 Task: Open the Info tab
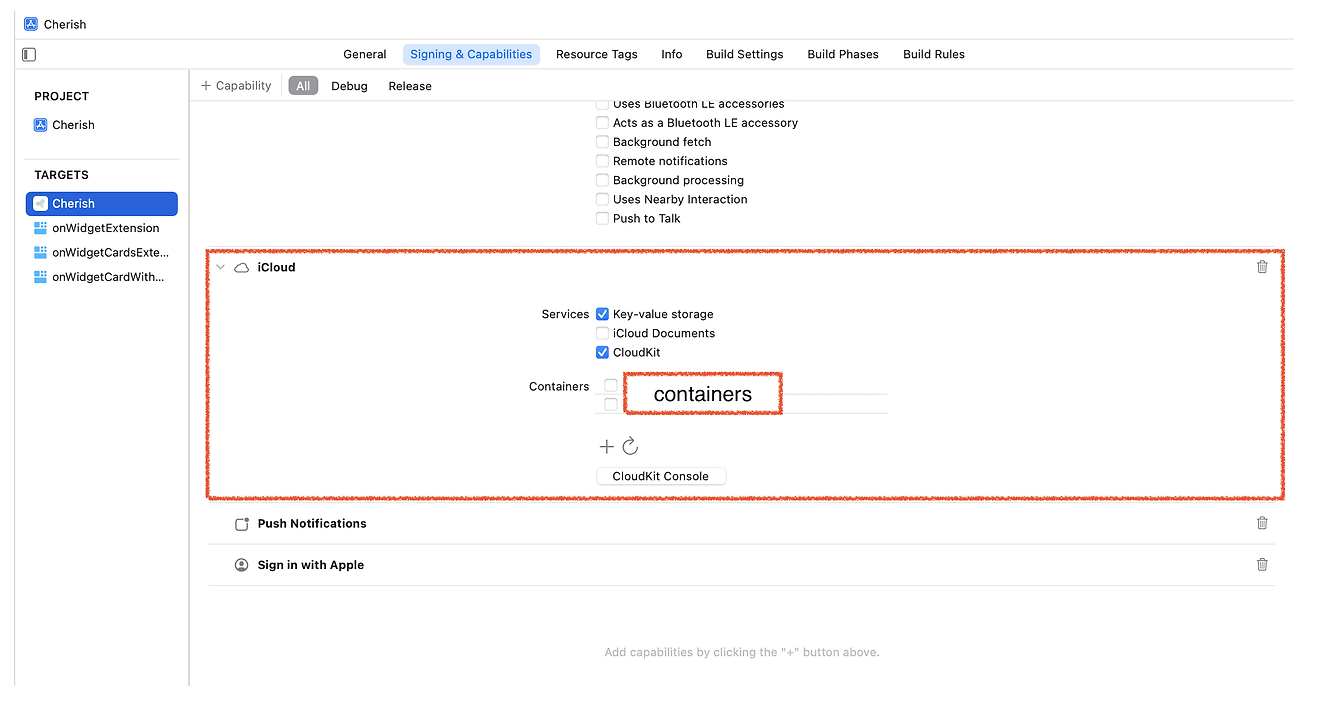[x=672, y=54]
